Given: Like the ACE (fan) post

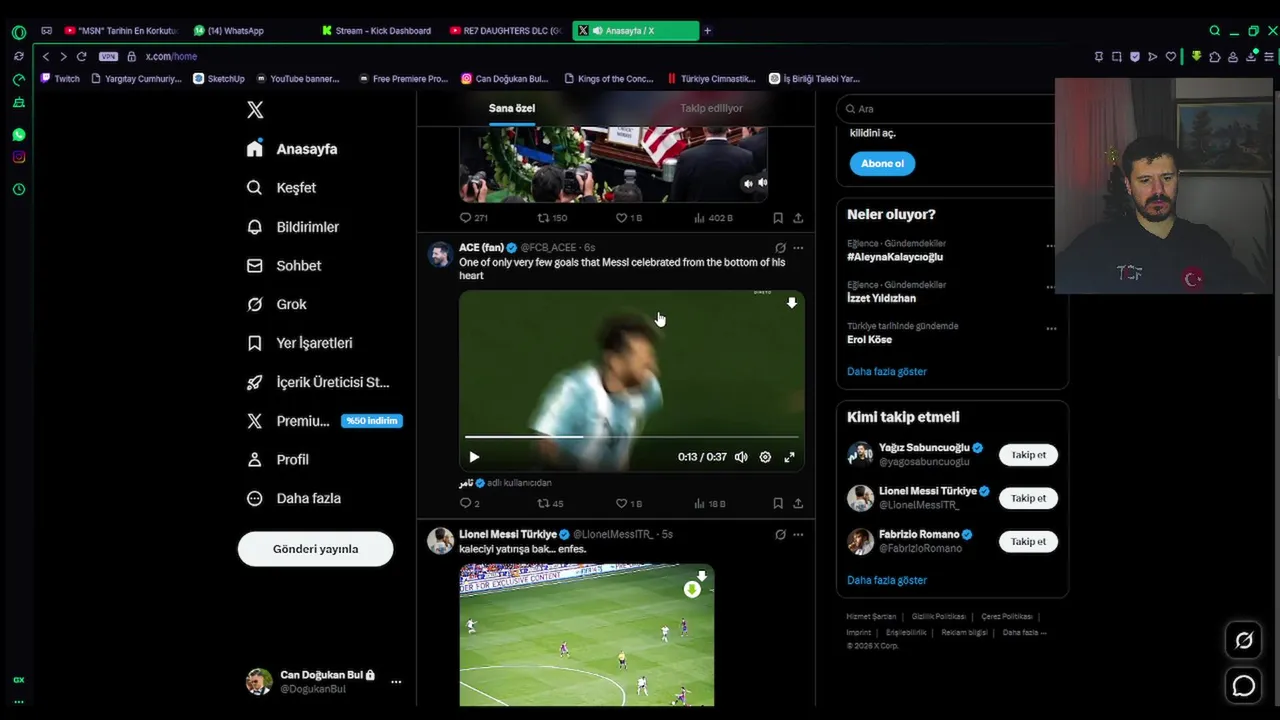Looking at the screenshot, I should pos(629,504).
